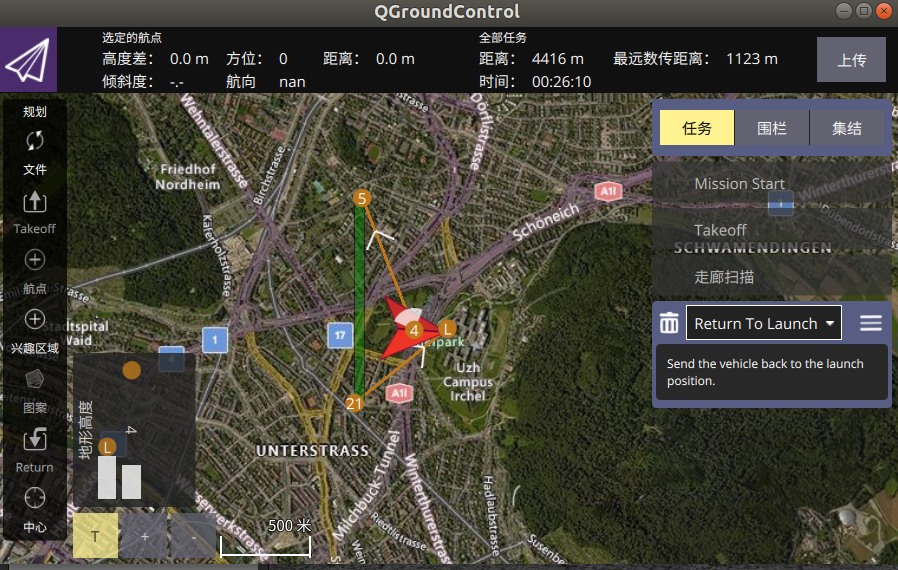Click the route 1 road sign on map

(215, 340)
